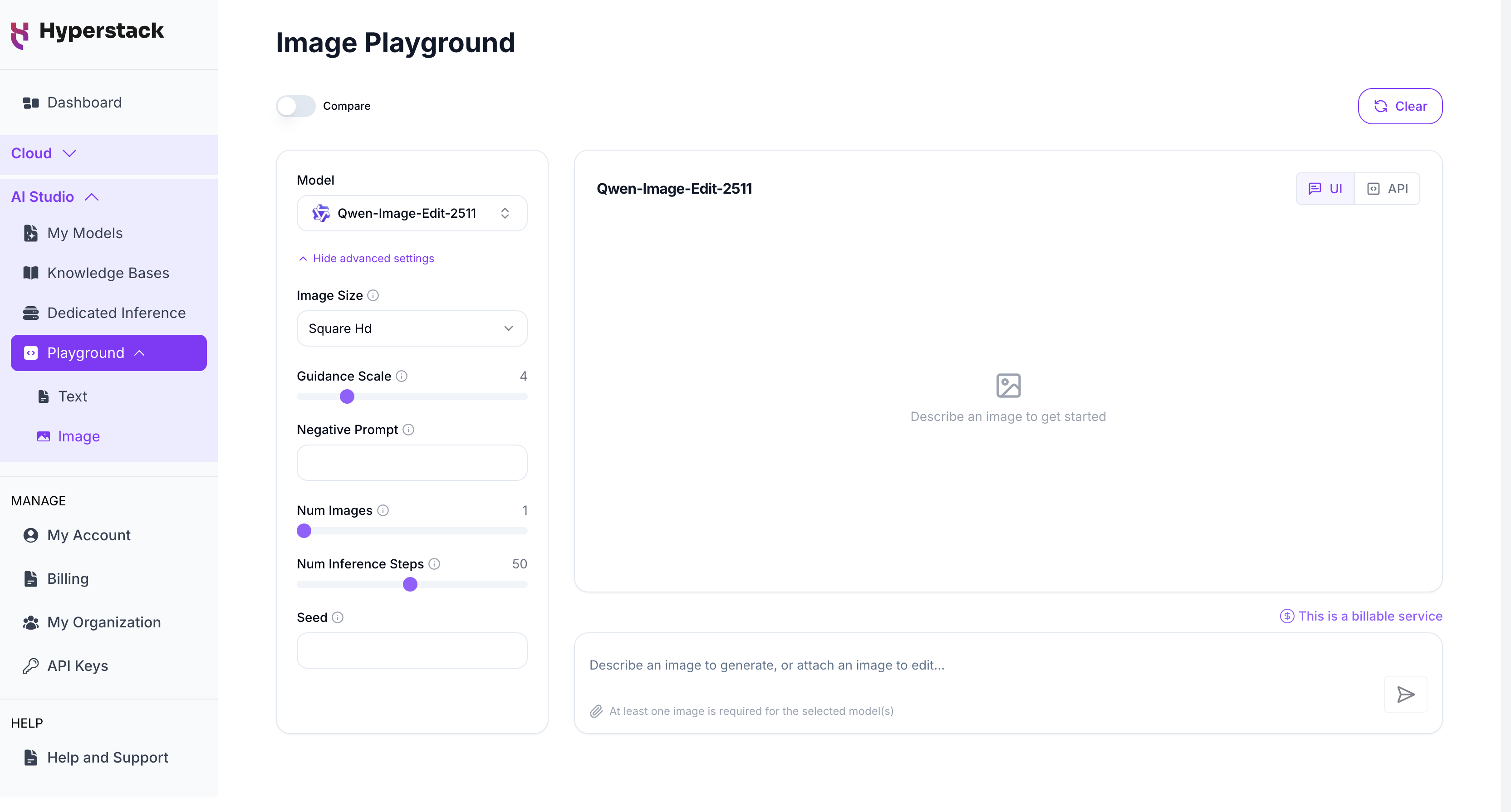Click the Num Images info icon
The height and width of the screenshot is (812, 1511).
coord(383,511)
